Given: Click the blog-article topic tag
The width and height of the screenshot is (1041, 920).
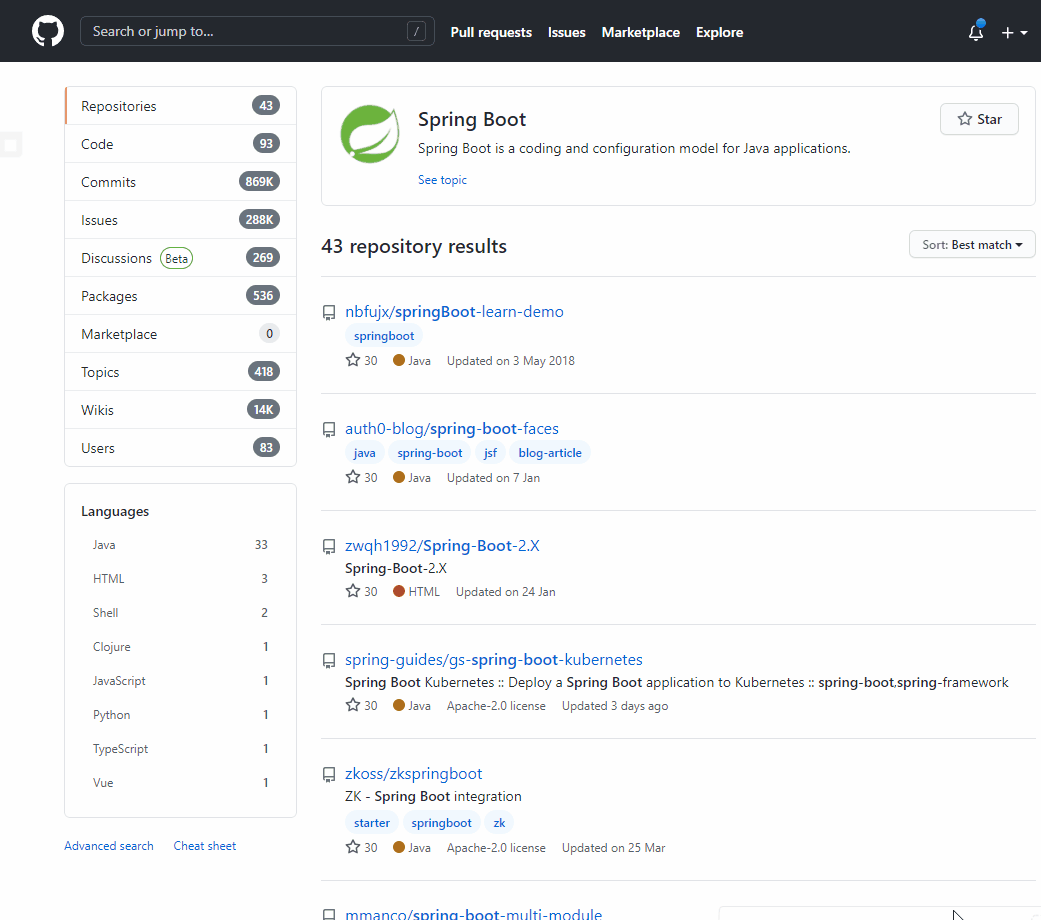Looking at the screenshot, I should tap(550, 453).
